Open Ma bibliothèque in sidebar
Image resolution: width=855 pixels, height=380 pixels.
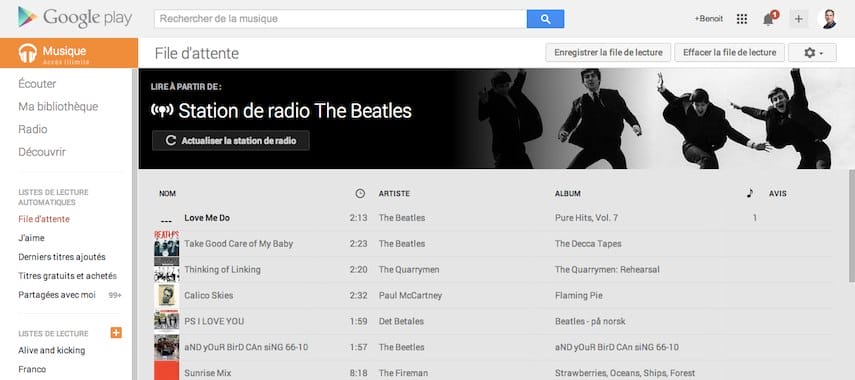[x=58, y=107]
